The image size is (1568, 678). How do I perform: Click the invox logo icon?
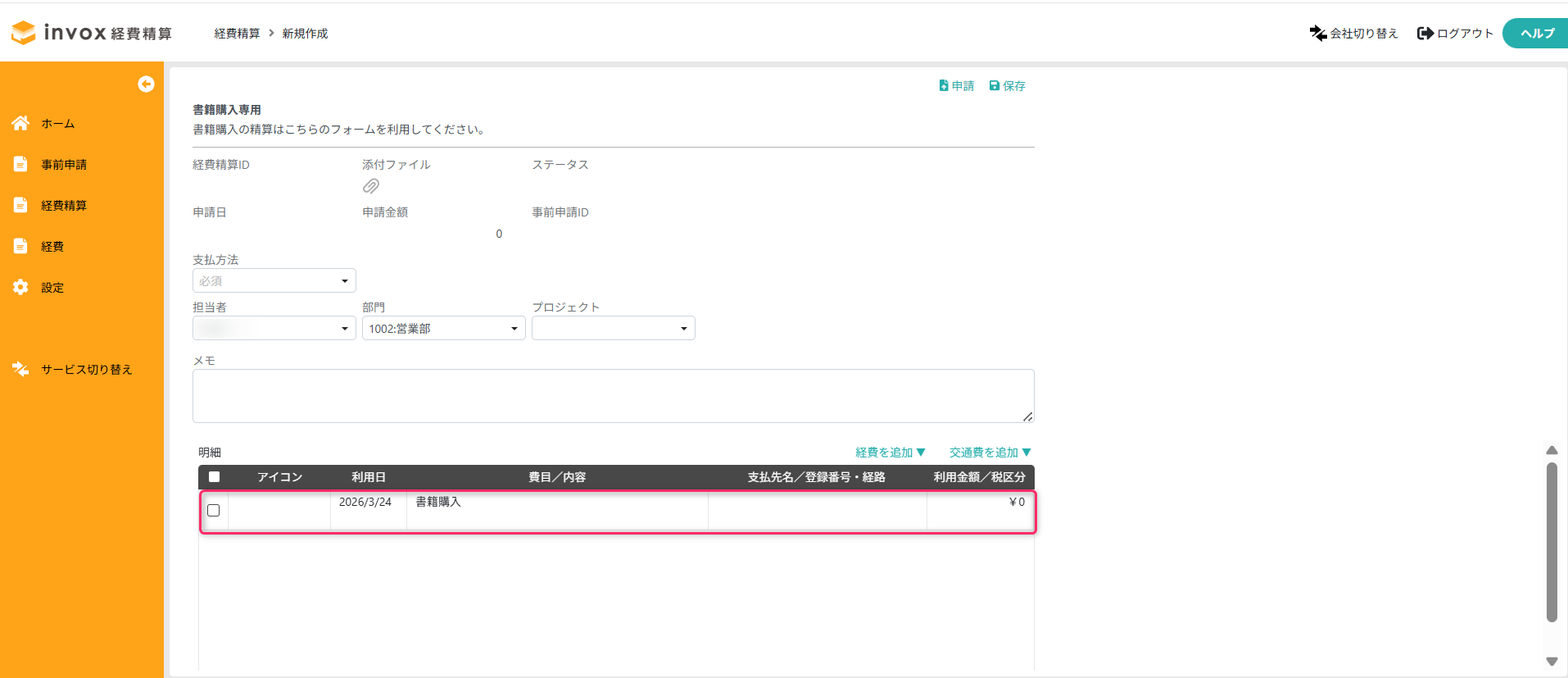coord(24,33)
